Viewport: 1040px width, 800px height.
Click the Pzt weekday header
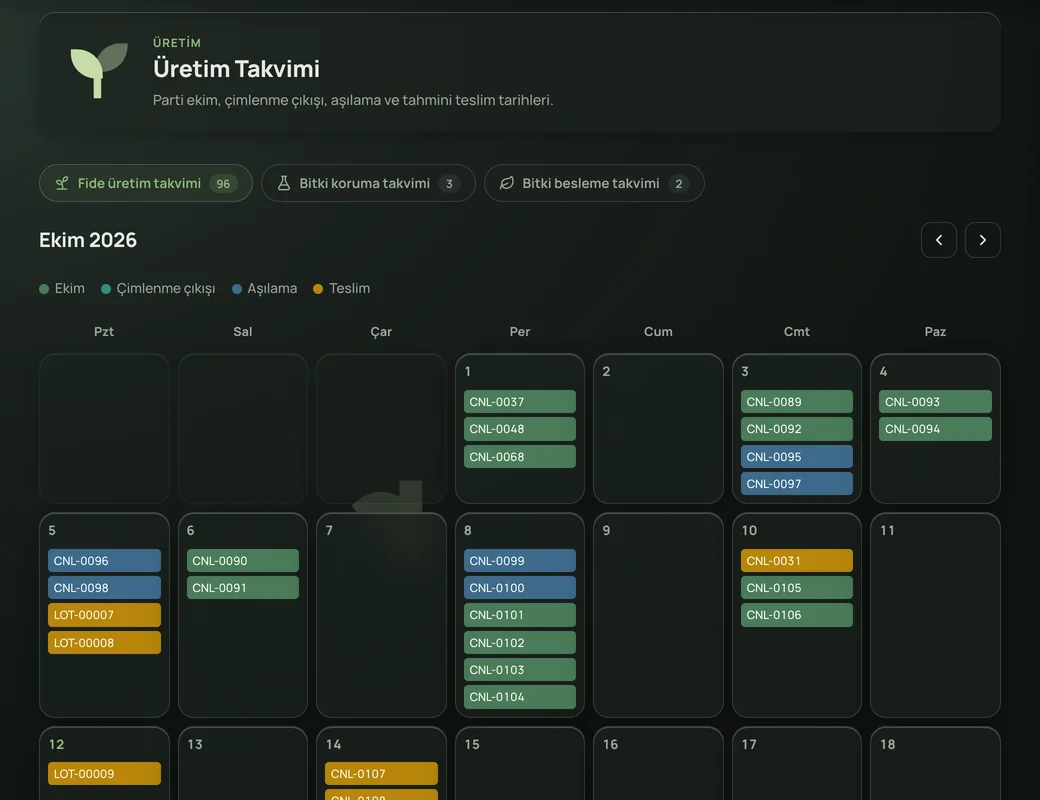[104, 331]
